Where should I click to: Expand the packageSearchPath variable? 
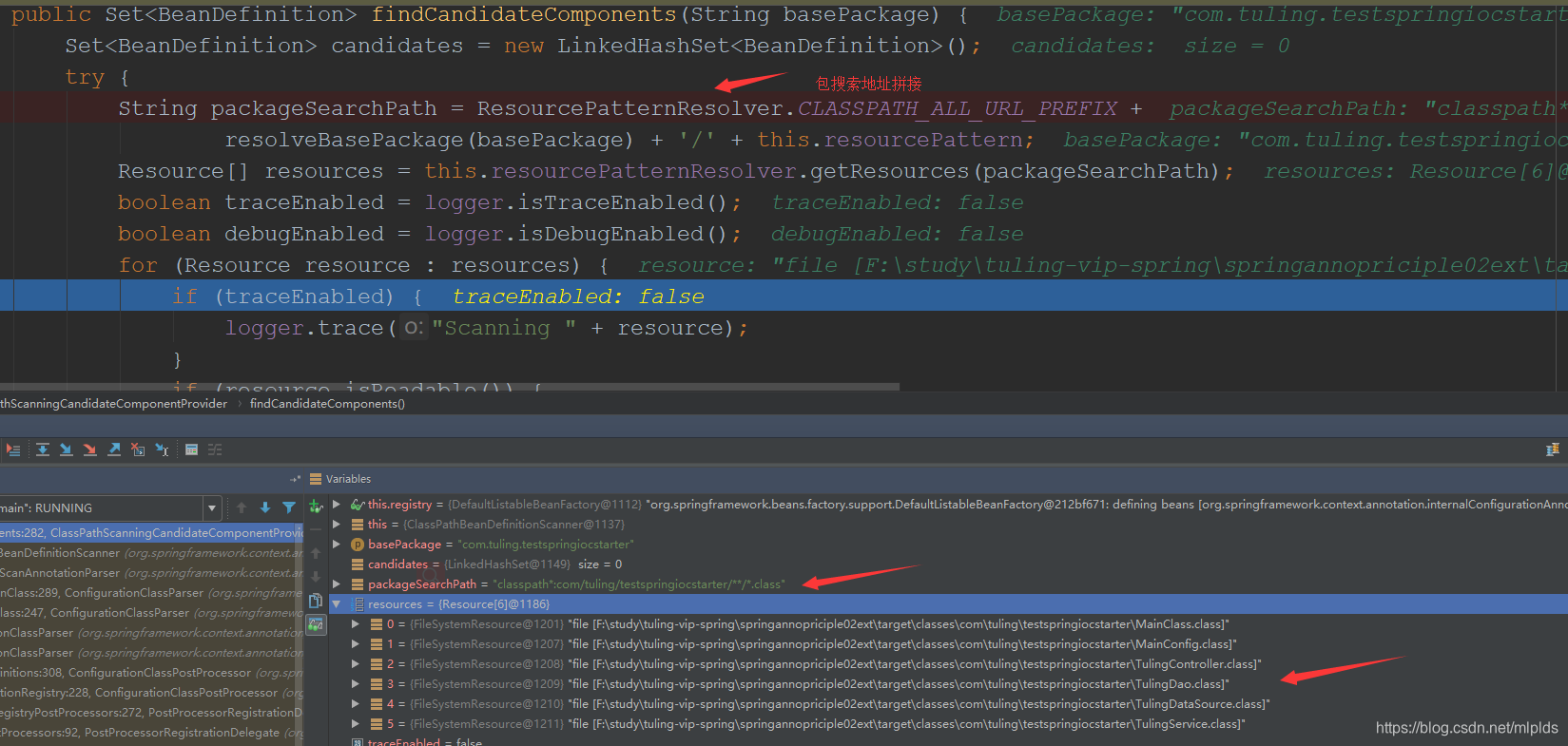(x=336, y=584)
